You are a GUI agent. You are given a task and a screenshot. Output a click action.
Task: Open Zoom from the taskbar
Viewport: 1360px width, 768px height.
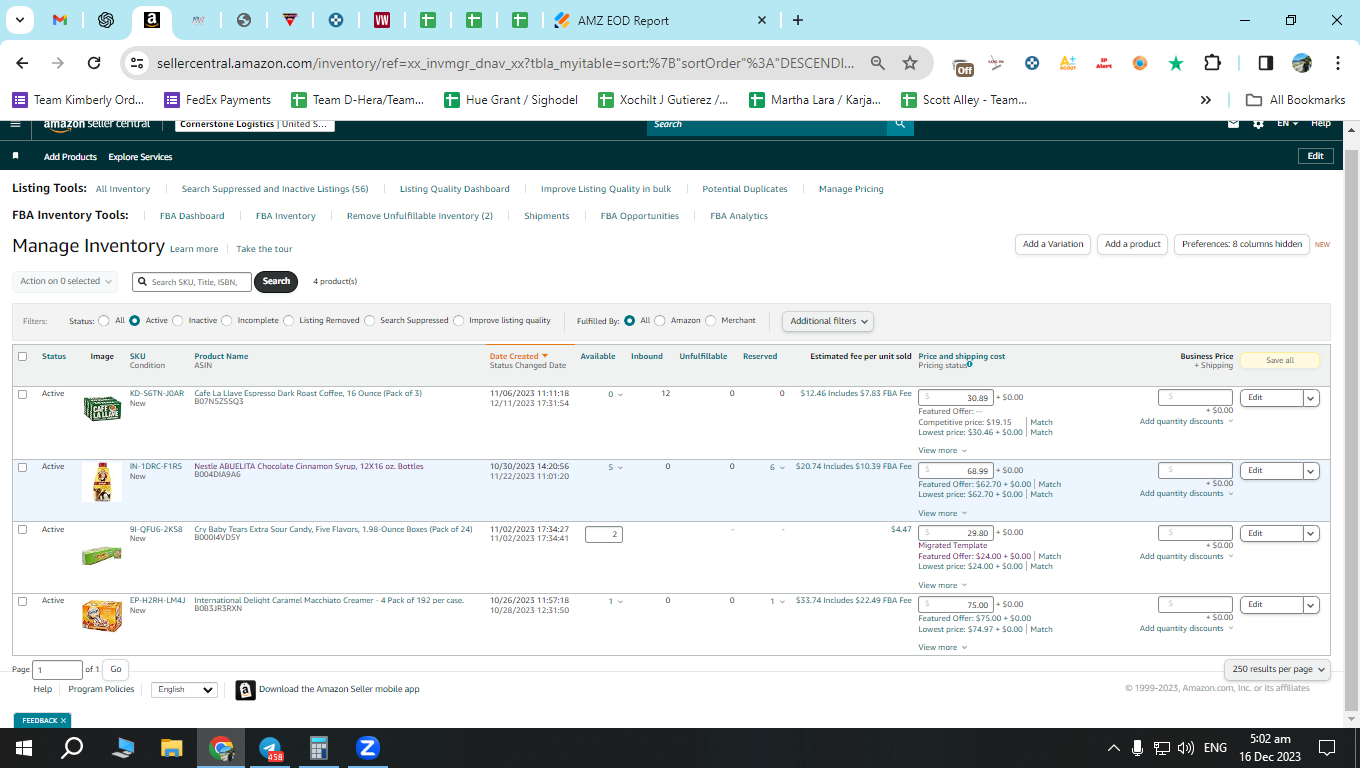point(367,747)
